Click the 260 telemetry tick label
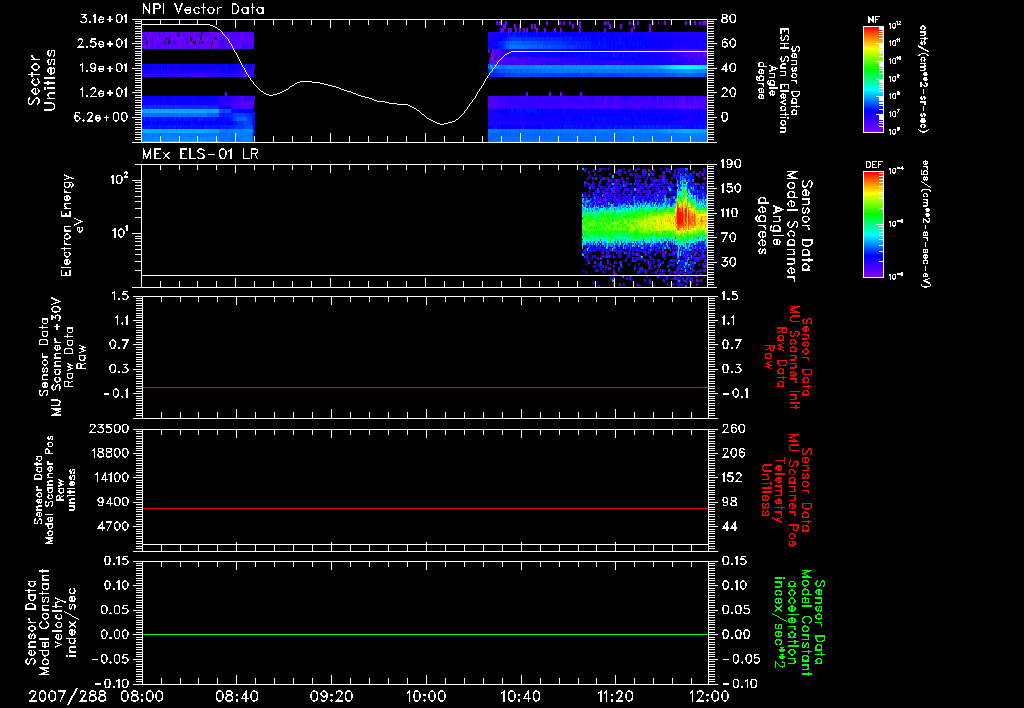The width and height of the screenshot is (1024, 708). point(732,429)
